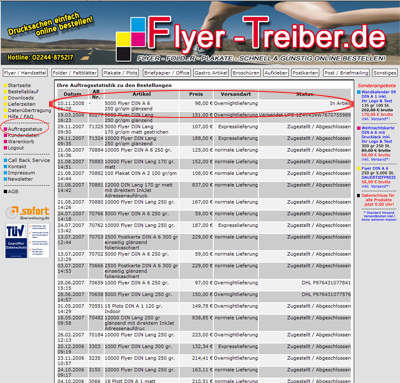400x383 pixels.
Task: Go to Startseite in sidebar
Action: pyautogui.click(x=19, y=85)
